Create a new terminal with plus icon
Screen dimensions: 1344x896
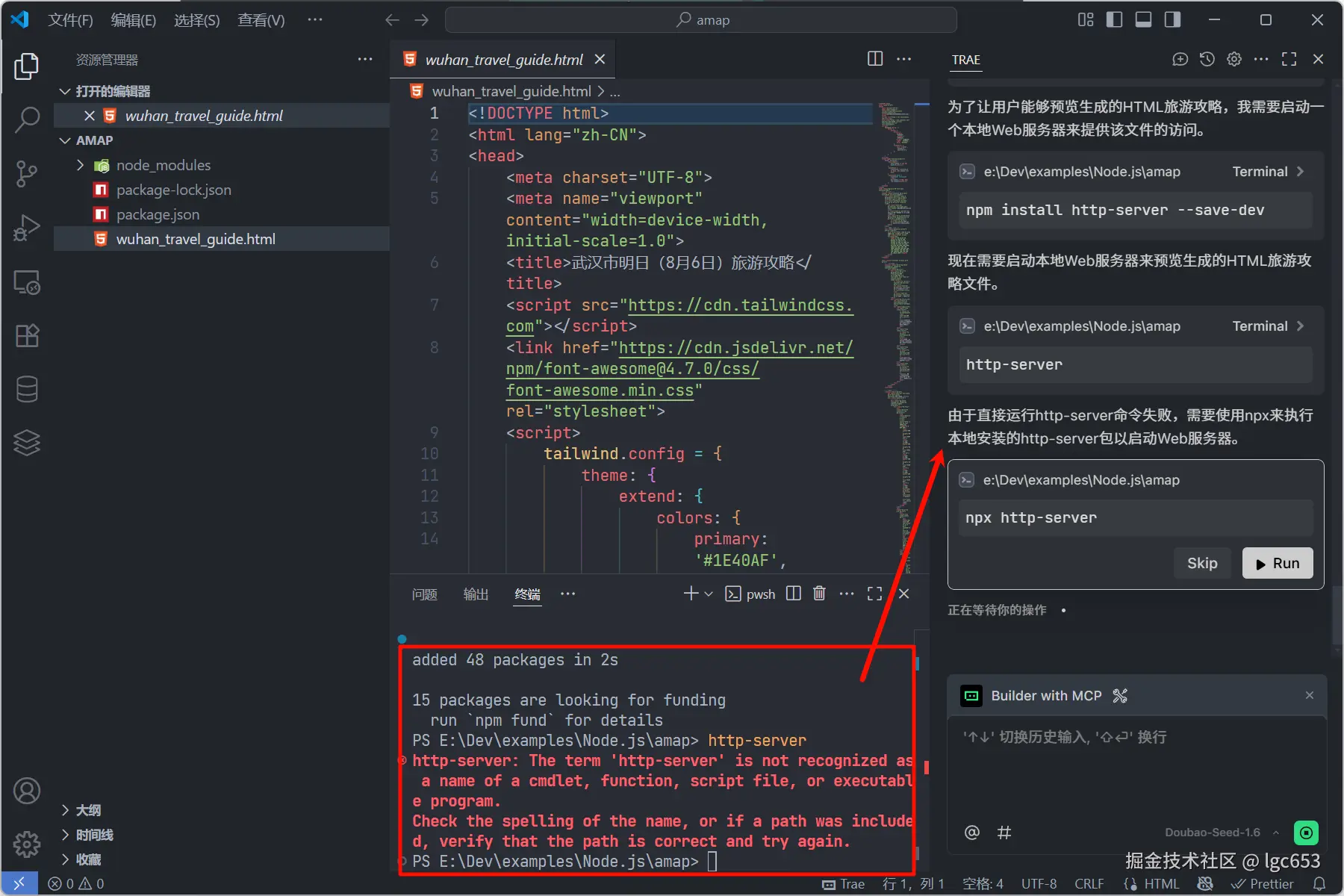point(691,594)
